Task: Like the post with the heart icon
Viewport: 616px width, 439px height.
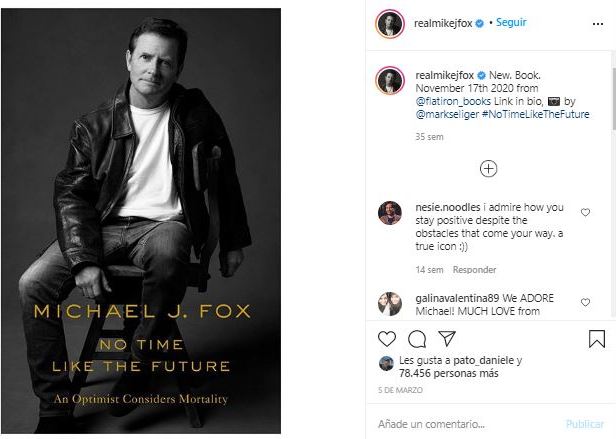Action: (x=388, y=339)
